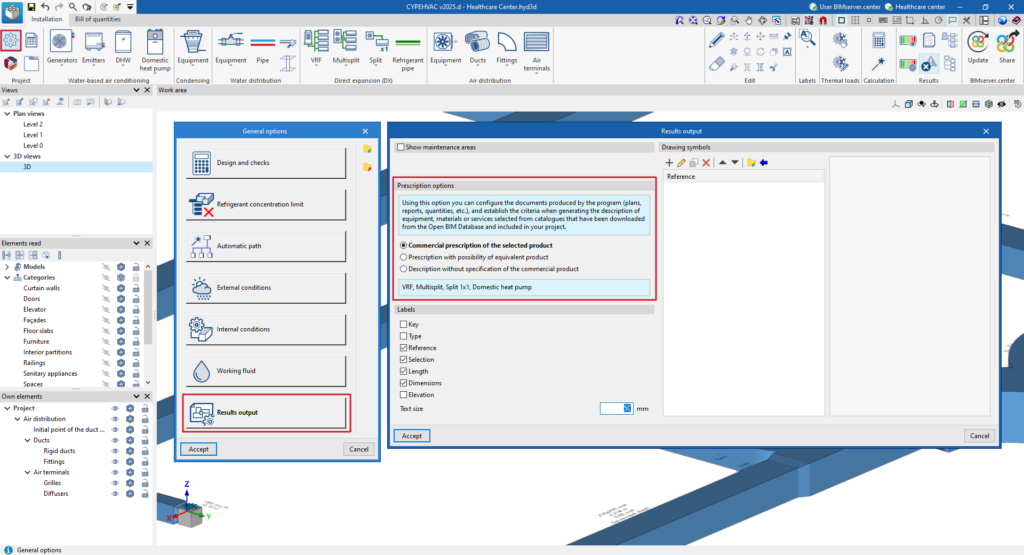Collapse the Plan views tree node
This screenshot has width=1024, height=555.
click(7, 114)
